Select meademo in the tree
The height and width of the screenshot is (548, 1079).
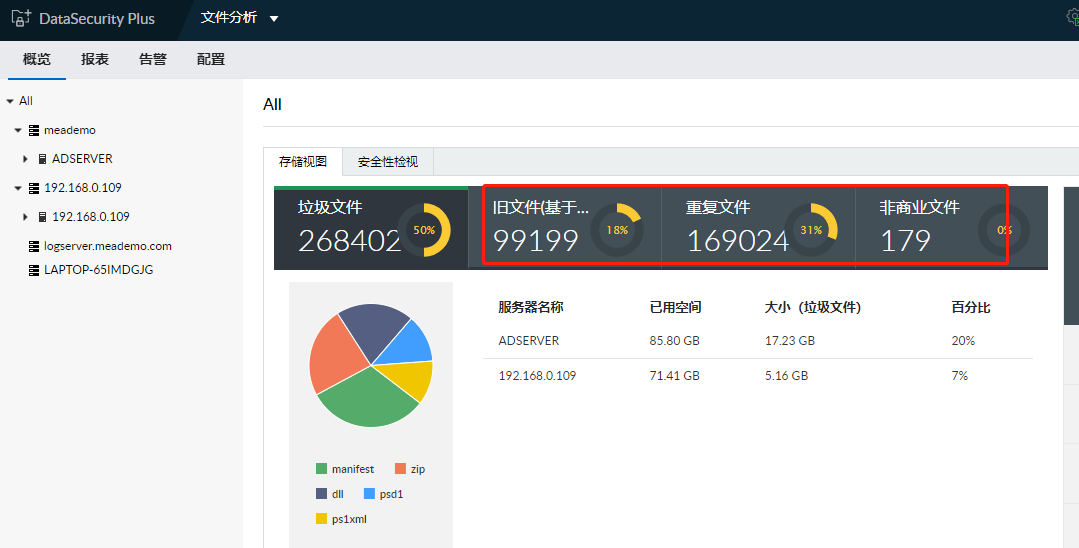[x=70, y=130]
